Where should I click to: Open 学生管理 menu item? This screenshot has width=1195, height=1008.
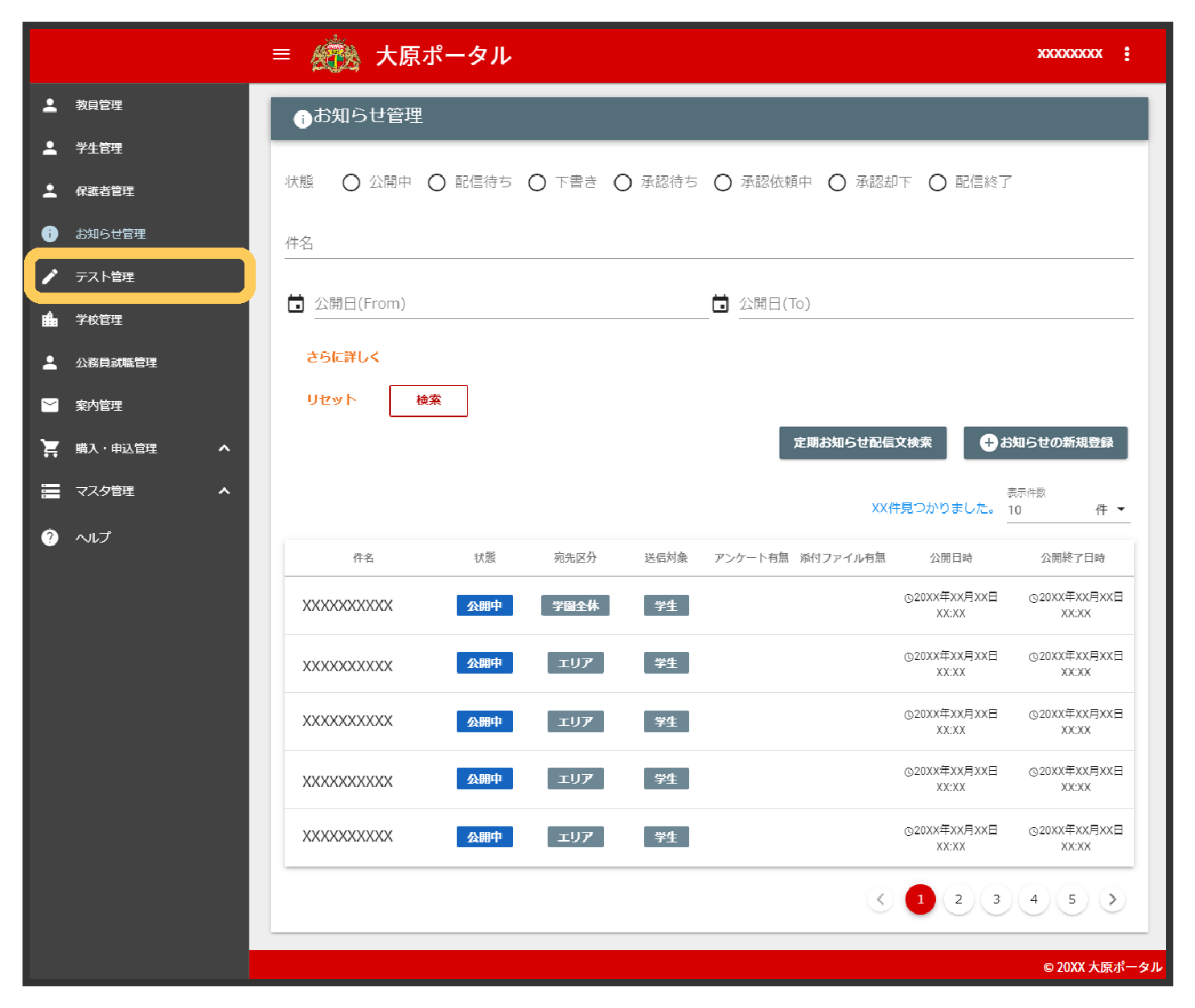[x=139, y=148]
